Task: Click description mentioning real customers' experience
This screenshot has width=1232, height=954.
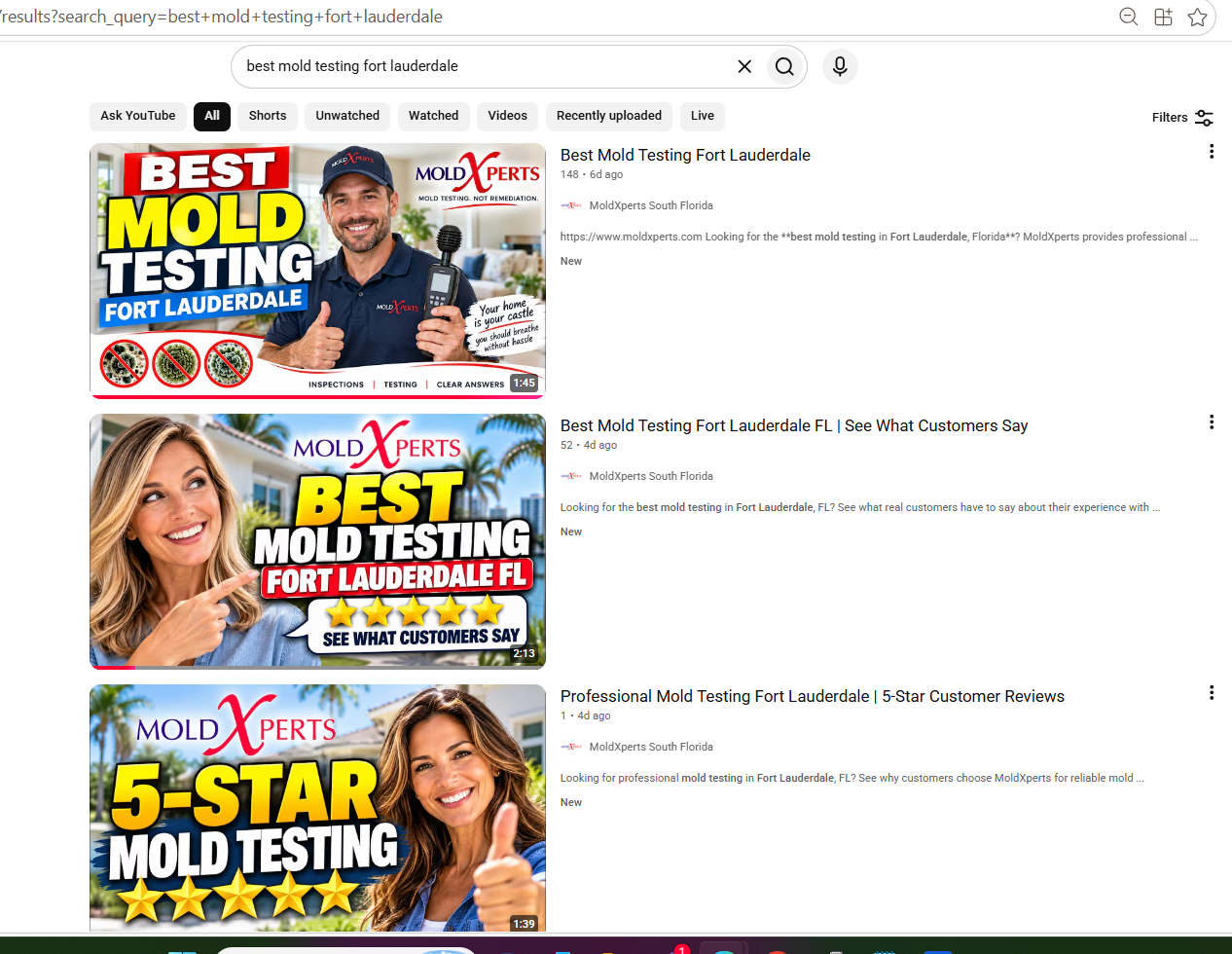Action: [860, 507]
